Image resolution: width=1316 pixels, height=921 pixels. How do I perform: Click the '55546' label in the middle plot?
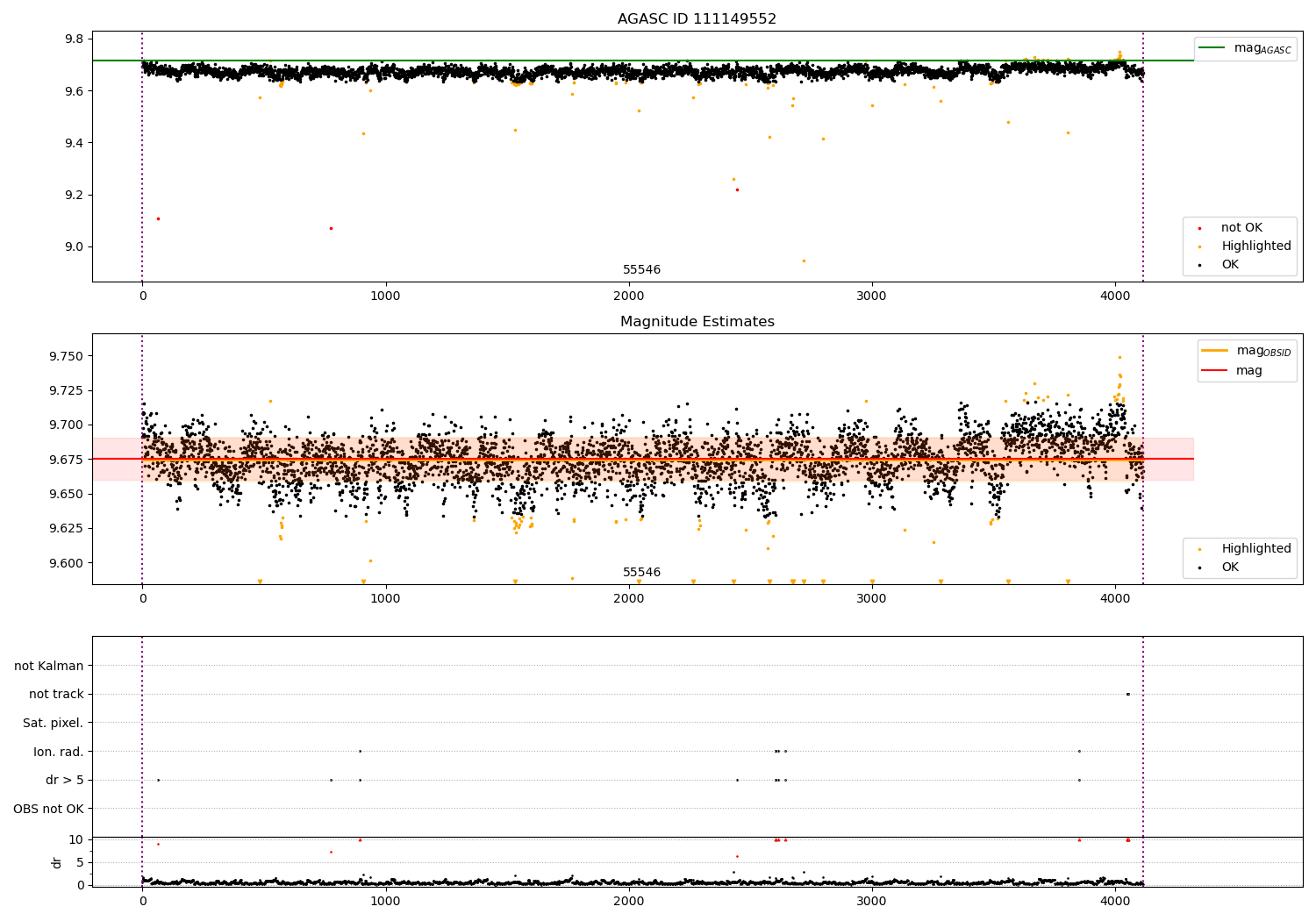pyautogui.click(x=641, y=573)
